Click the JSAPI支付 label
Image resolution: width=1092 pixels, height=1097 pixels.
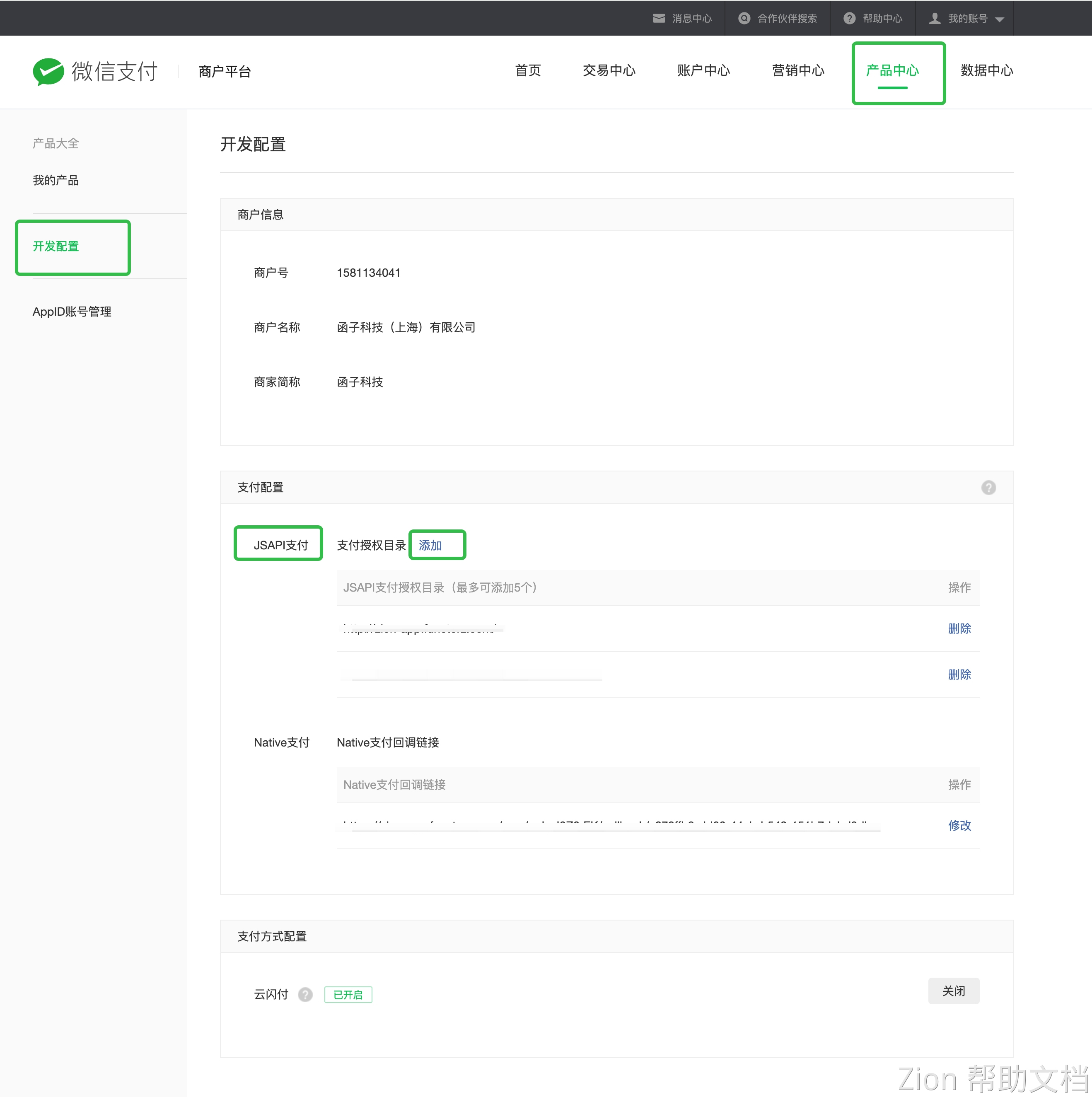coord(280,545)
